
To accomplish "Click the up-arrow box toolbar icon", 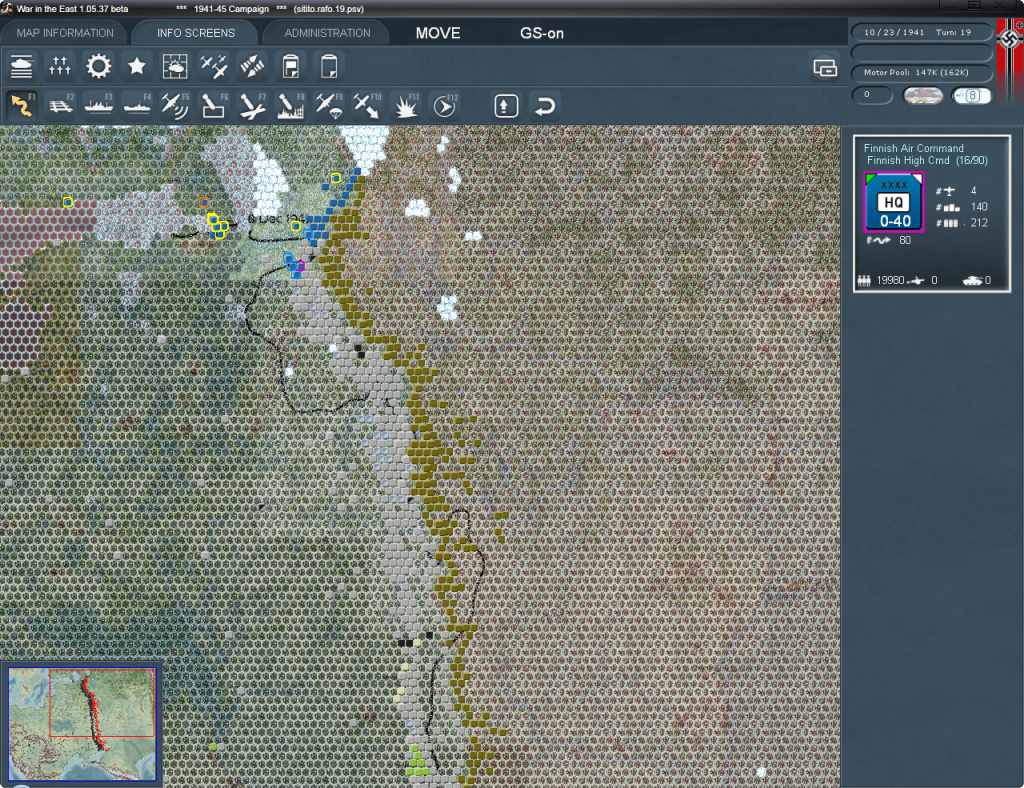I will (x=506, y=106).
